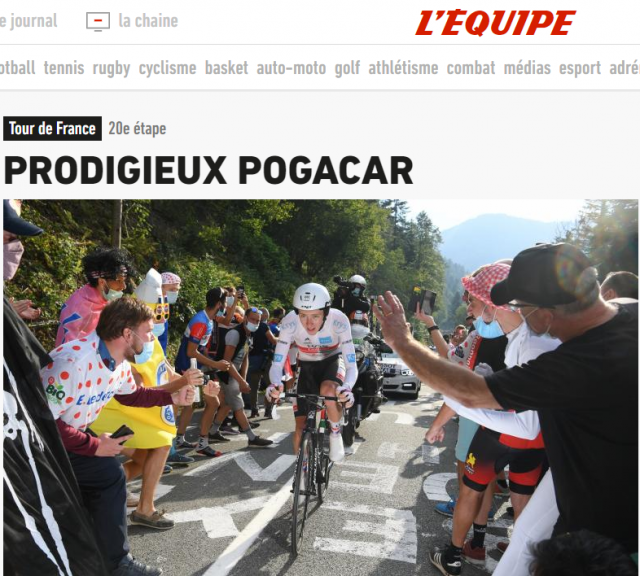
Task: Open the médias section
Action: click(x=527, y=68)
